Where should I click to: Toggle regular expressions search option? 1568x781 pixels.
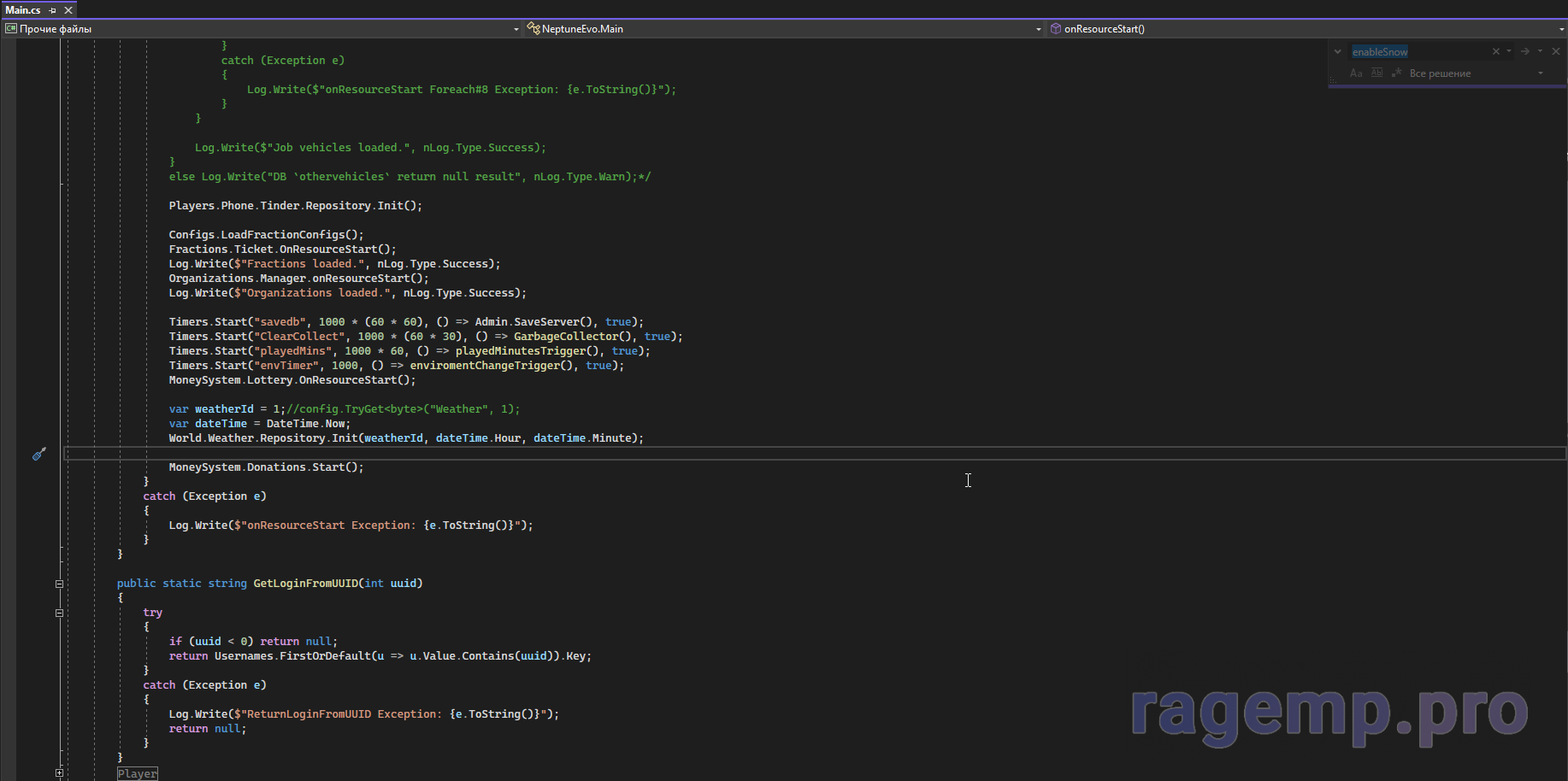pos(1396,73)
